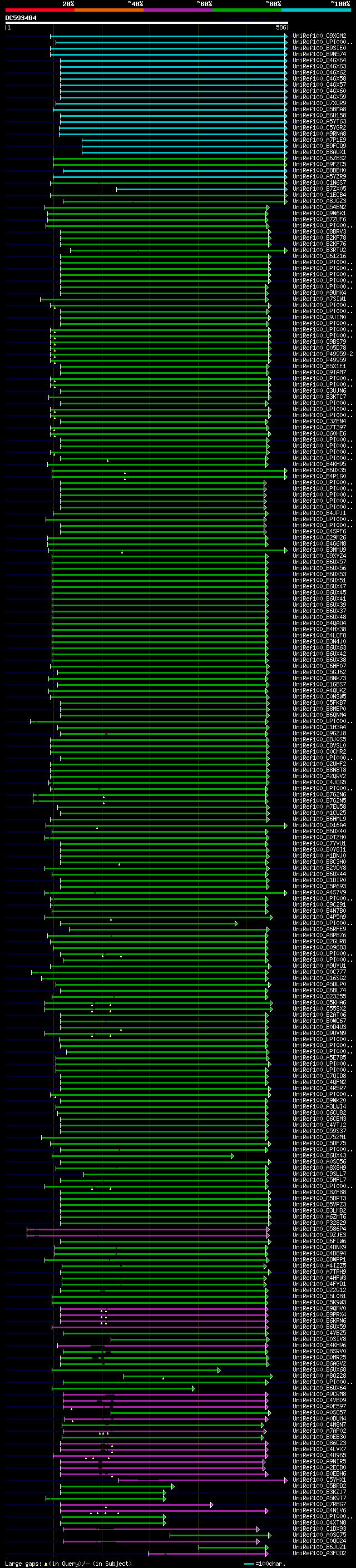The height and width of the screenshot is (1568, 356).
Task: Click hit label UniRef100_C5FKB7
Action: pos(319,703)
